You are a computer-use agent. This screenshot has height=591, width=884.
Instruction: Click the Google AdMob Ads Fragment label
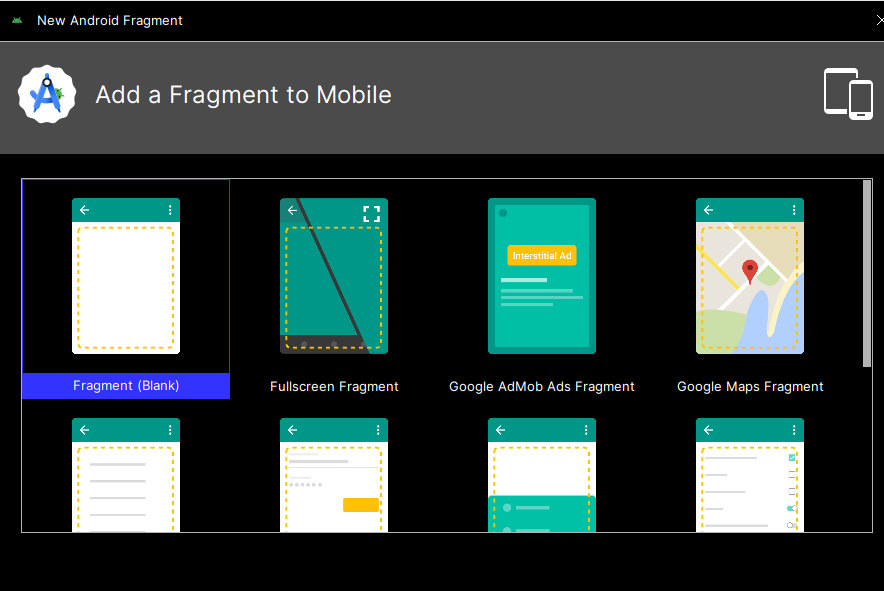(542, 386)
